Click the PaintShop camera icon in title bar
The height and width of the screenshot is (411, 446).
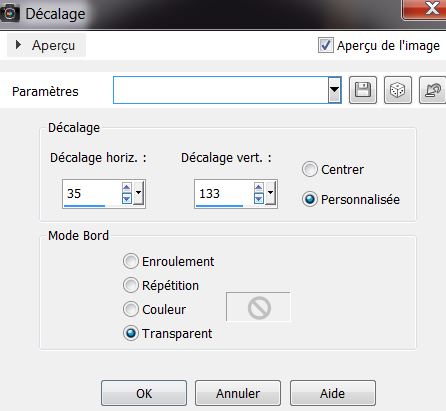point(10,13)
